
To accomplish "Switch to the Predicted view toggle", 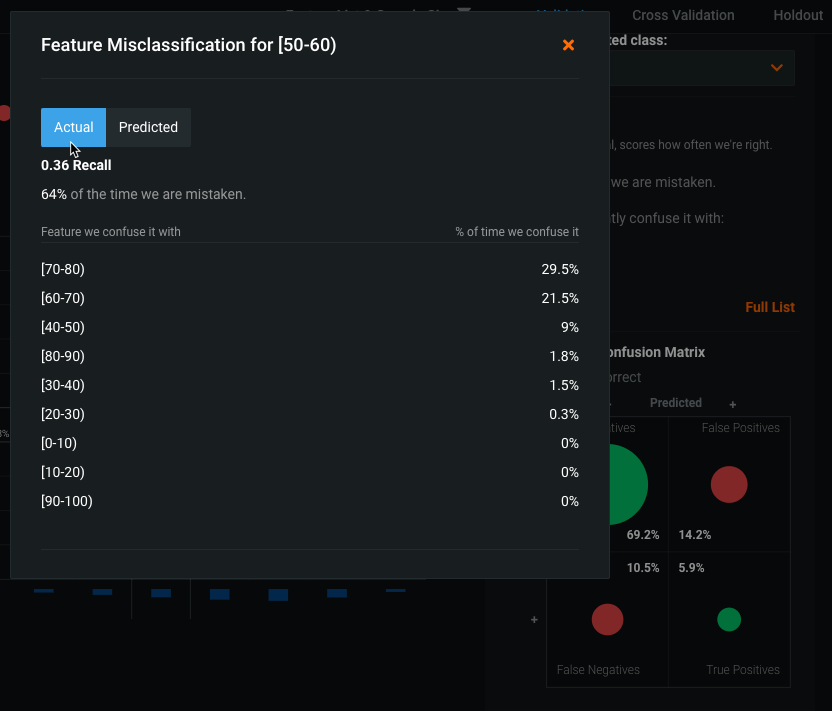I will [148, 127].
